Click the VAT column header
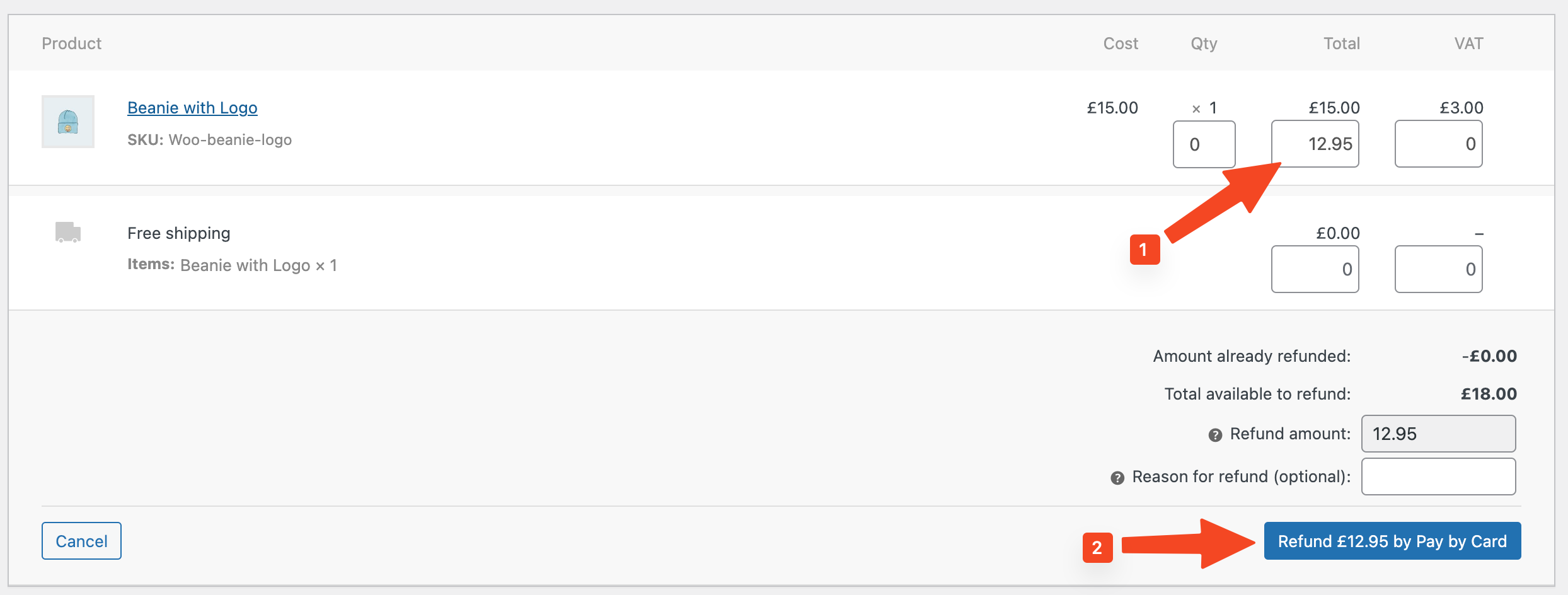Screen dimensions: 1568x595 [x=1468, y=43]
